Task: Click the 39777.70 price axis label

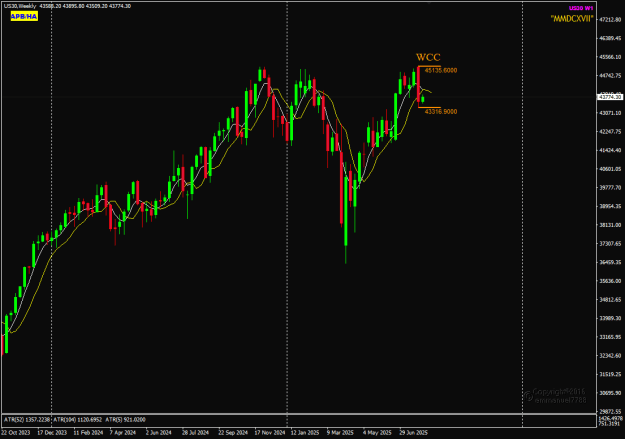Action: 610,187
